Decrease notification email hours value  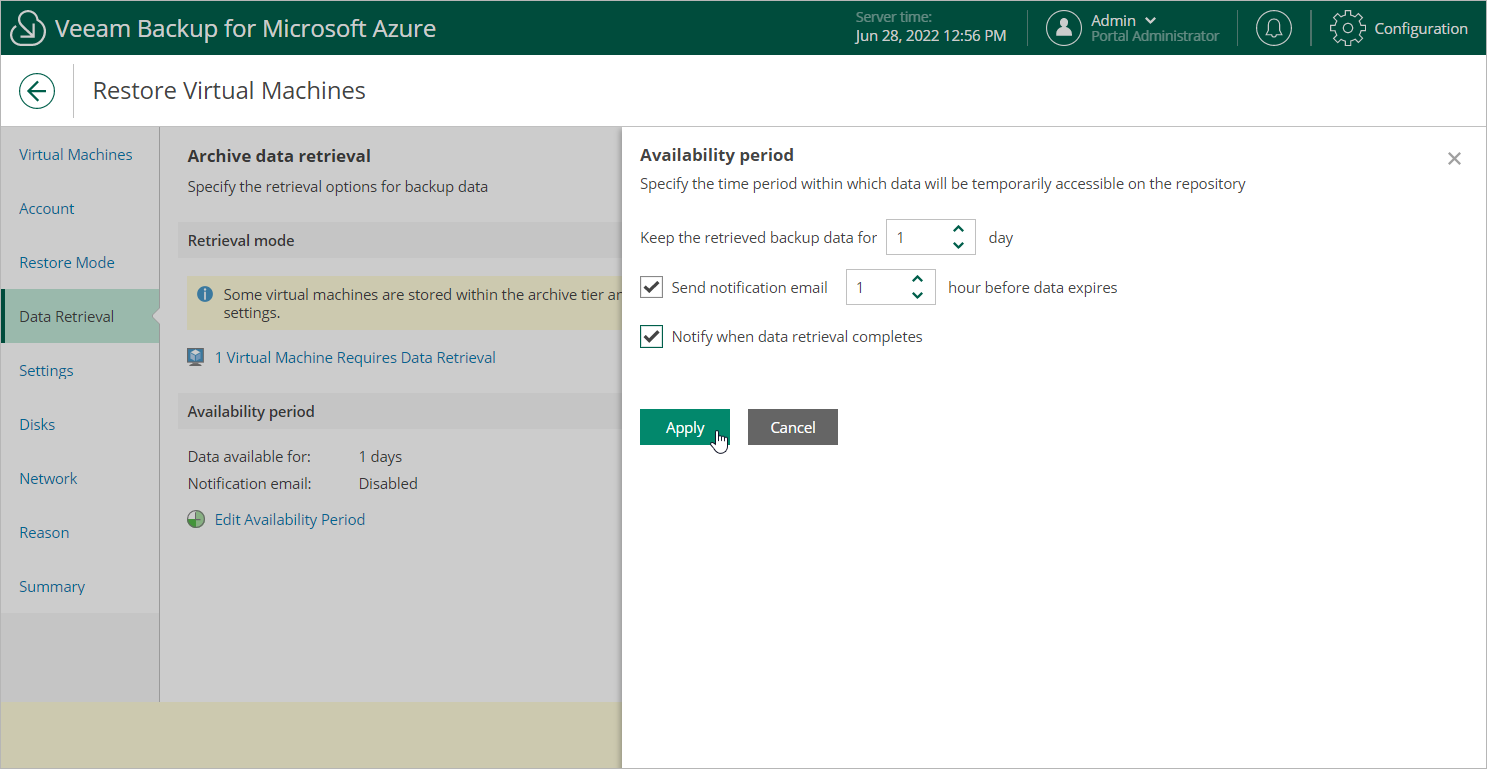coord(918,296)
